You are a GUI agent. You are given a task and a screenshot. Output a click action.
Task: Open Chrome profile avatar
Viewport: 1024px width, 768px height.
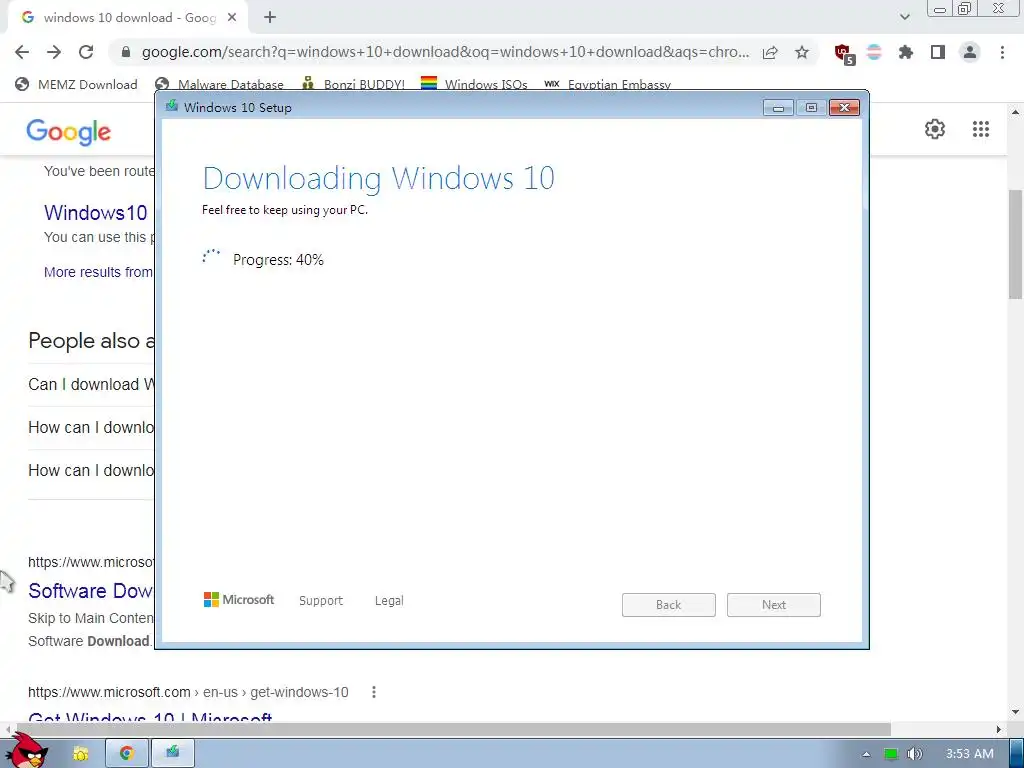click(x=970, y=52)
